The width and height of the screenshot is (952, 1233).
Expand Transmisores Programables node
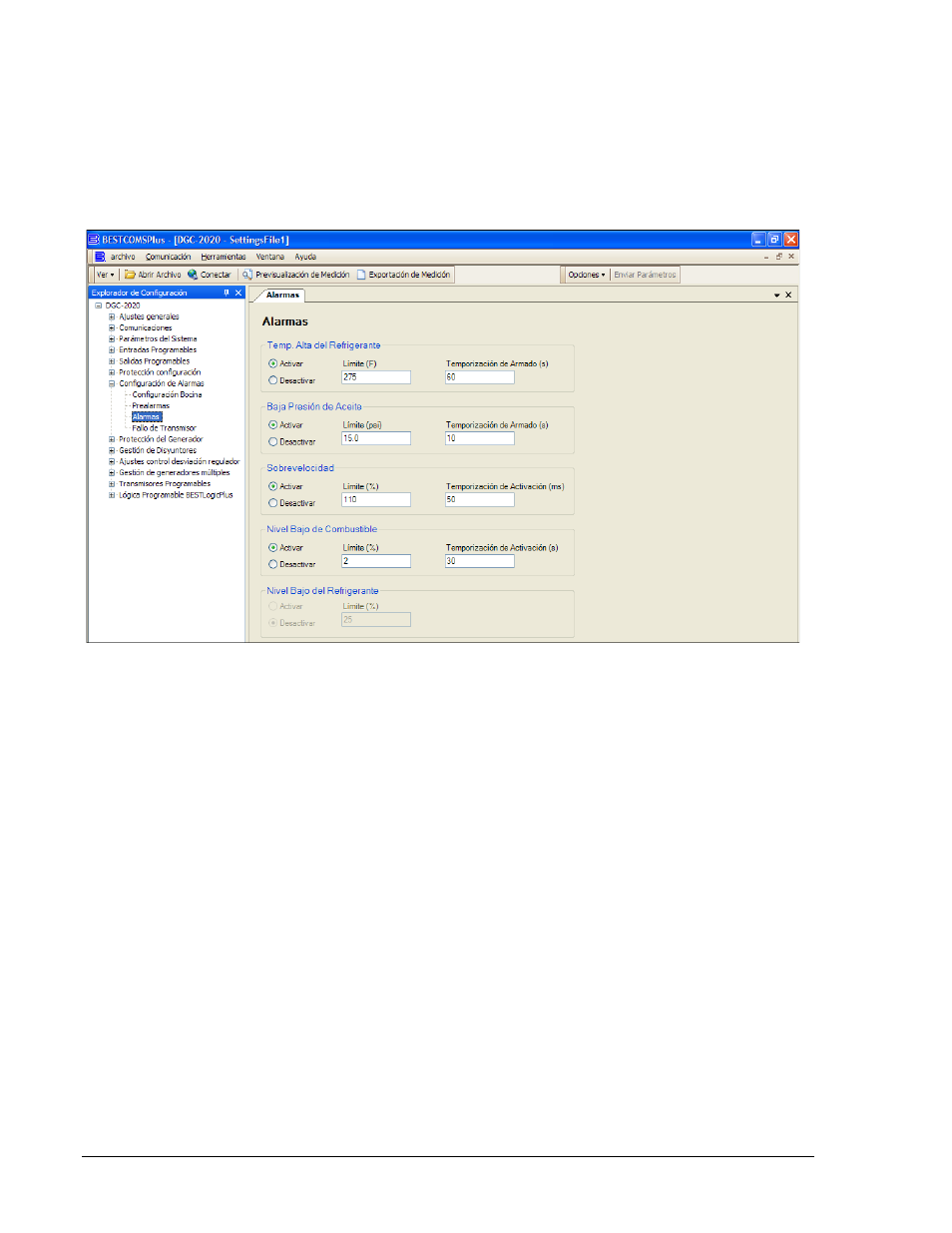(x=112, y=484)
